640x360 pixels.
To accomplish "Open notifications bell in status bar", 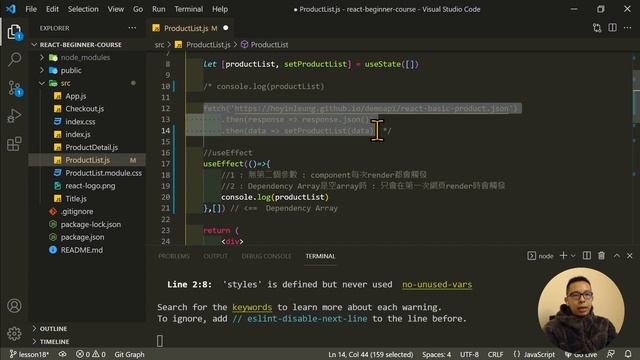I will click(x=628, y=354).
